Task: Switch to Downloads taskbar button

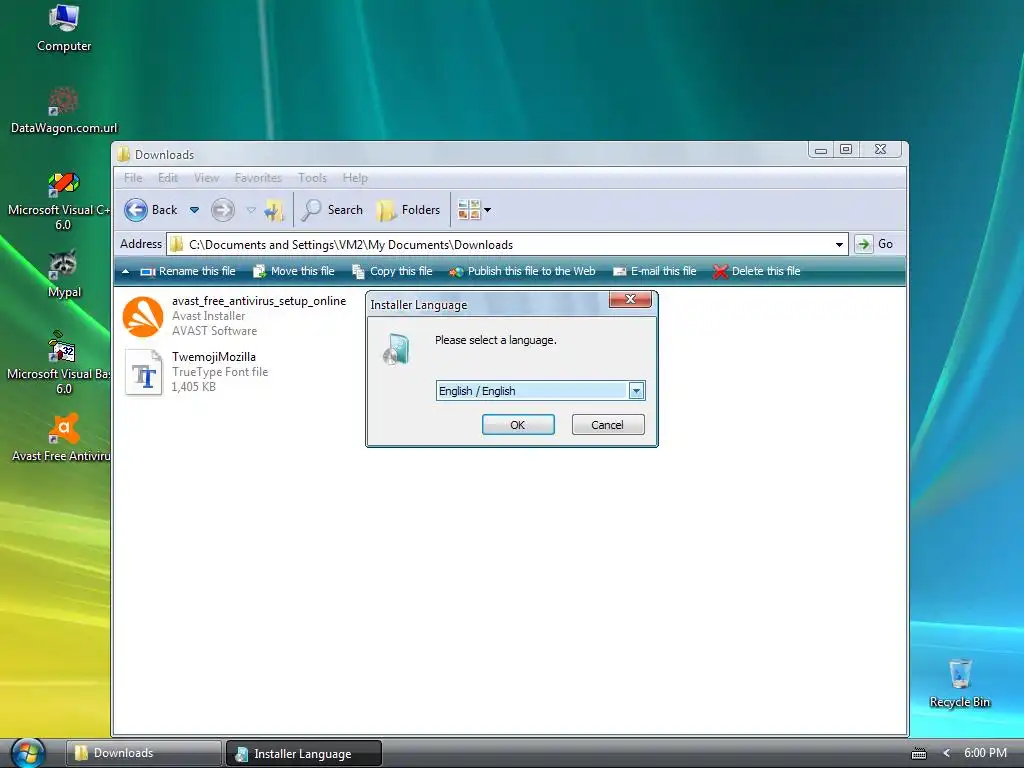Action: click(x=143, y=753)
